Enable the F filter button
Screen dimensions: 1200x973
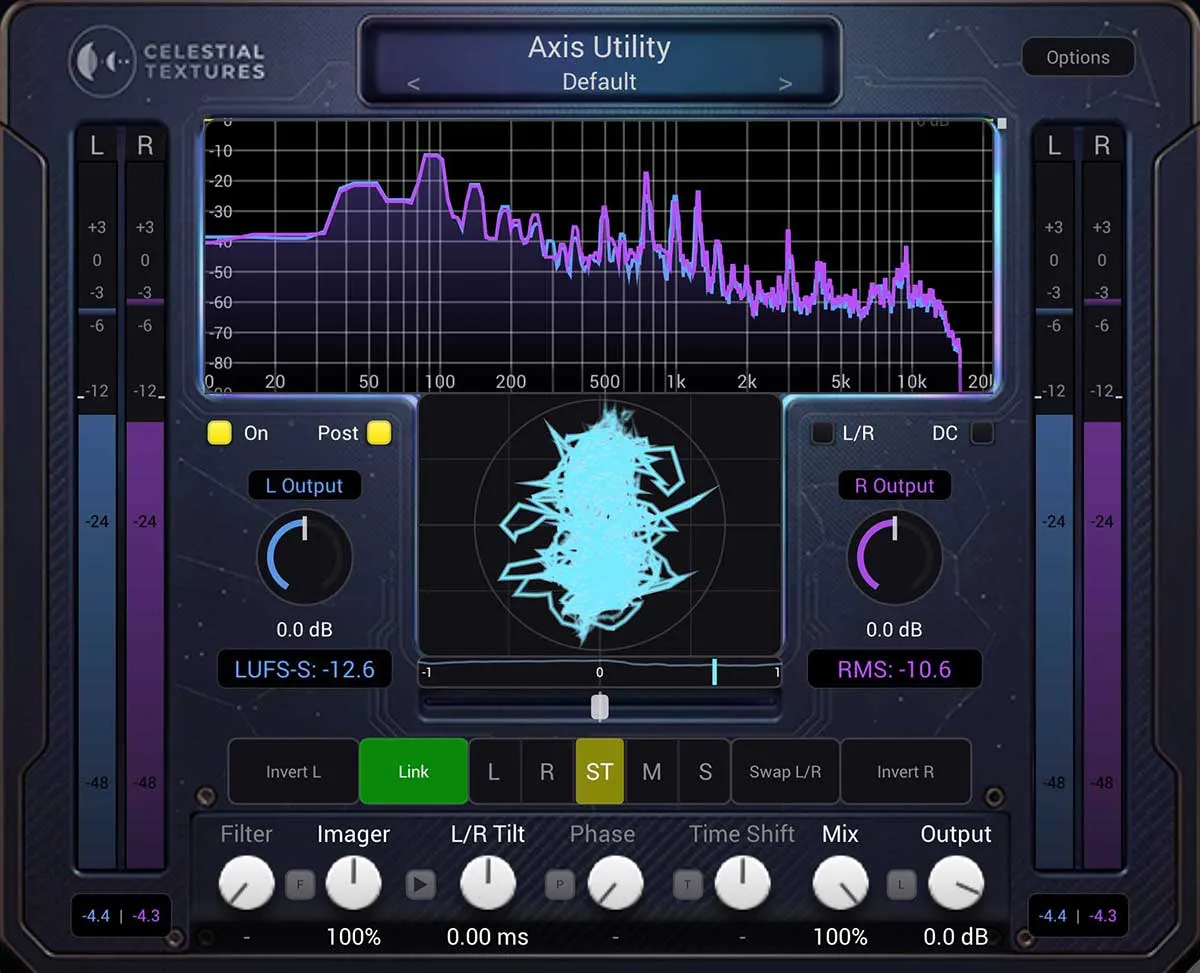coord(300,884)
